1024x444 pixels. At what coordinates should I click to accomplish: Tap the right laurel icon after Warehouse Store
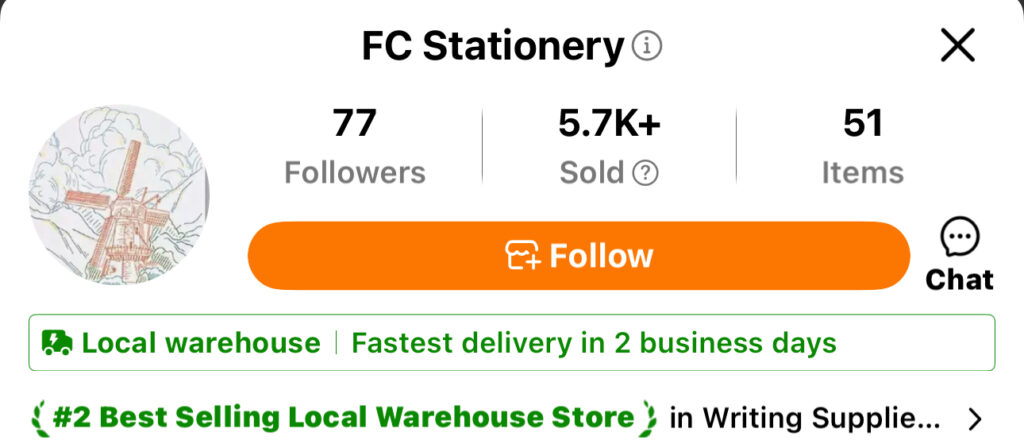(649, 418)
